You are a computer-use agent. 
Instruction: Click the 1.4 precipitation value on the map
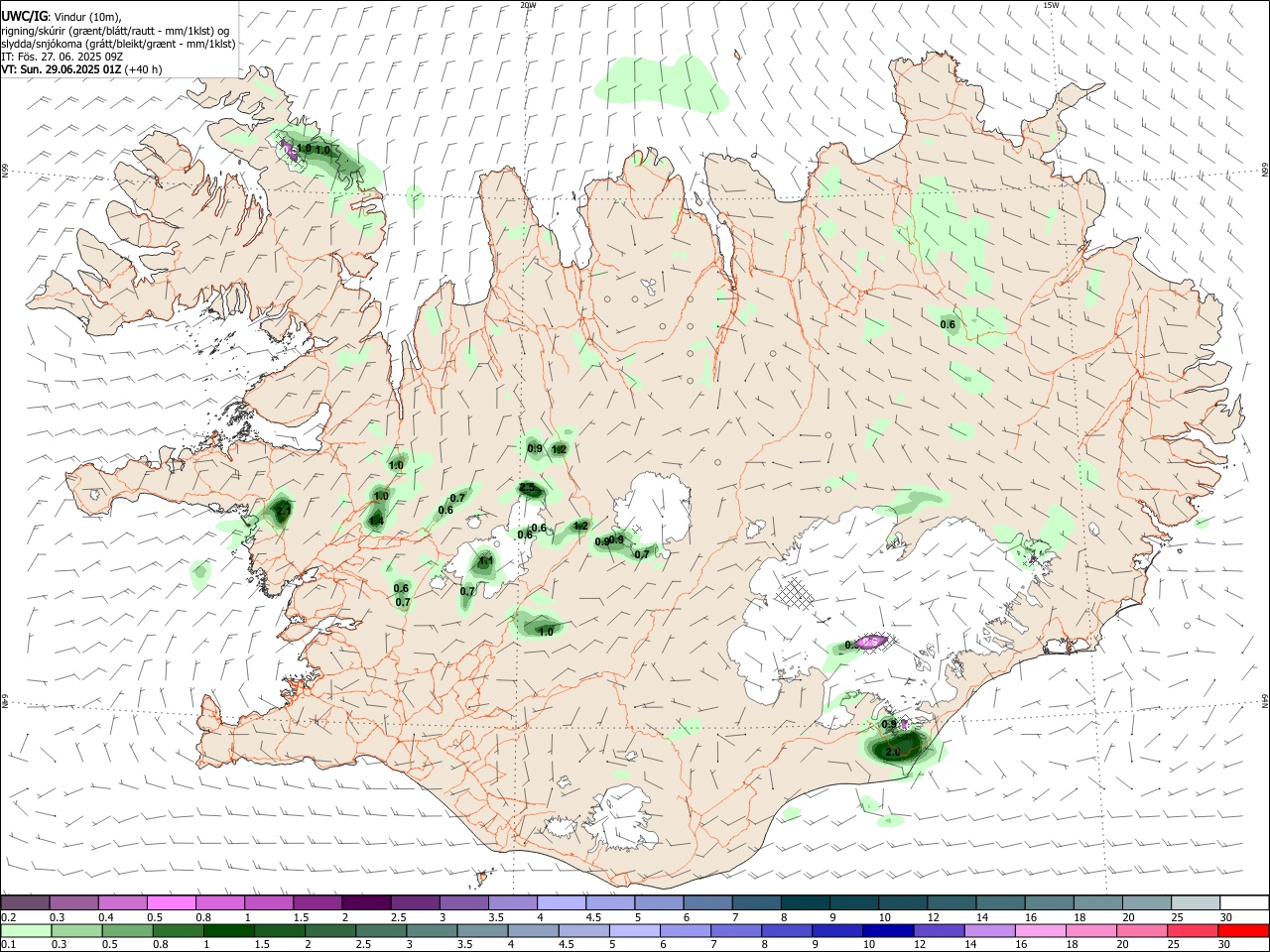[x=376, y=521]
